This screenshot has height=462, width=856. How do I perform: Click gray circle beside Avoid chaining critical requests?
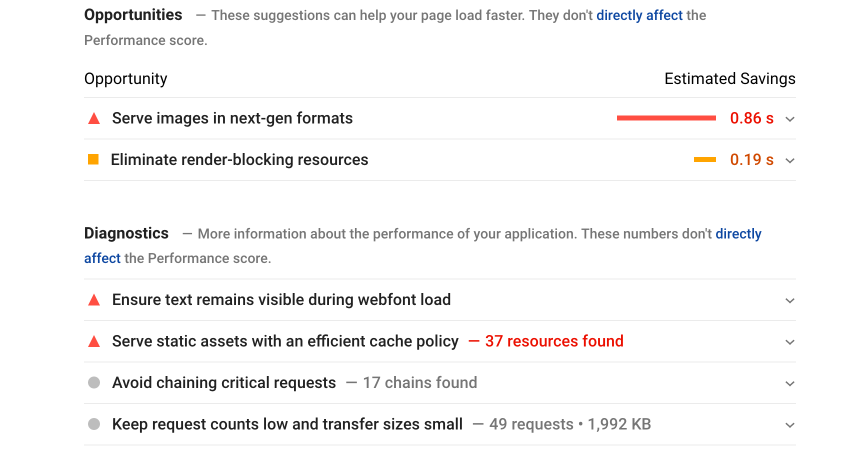click(x=94, y=383)
